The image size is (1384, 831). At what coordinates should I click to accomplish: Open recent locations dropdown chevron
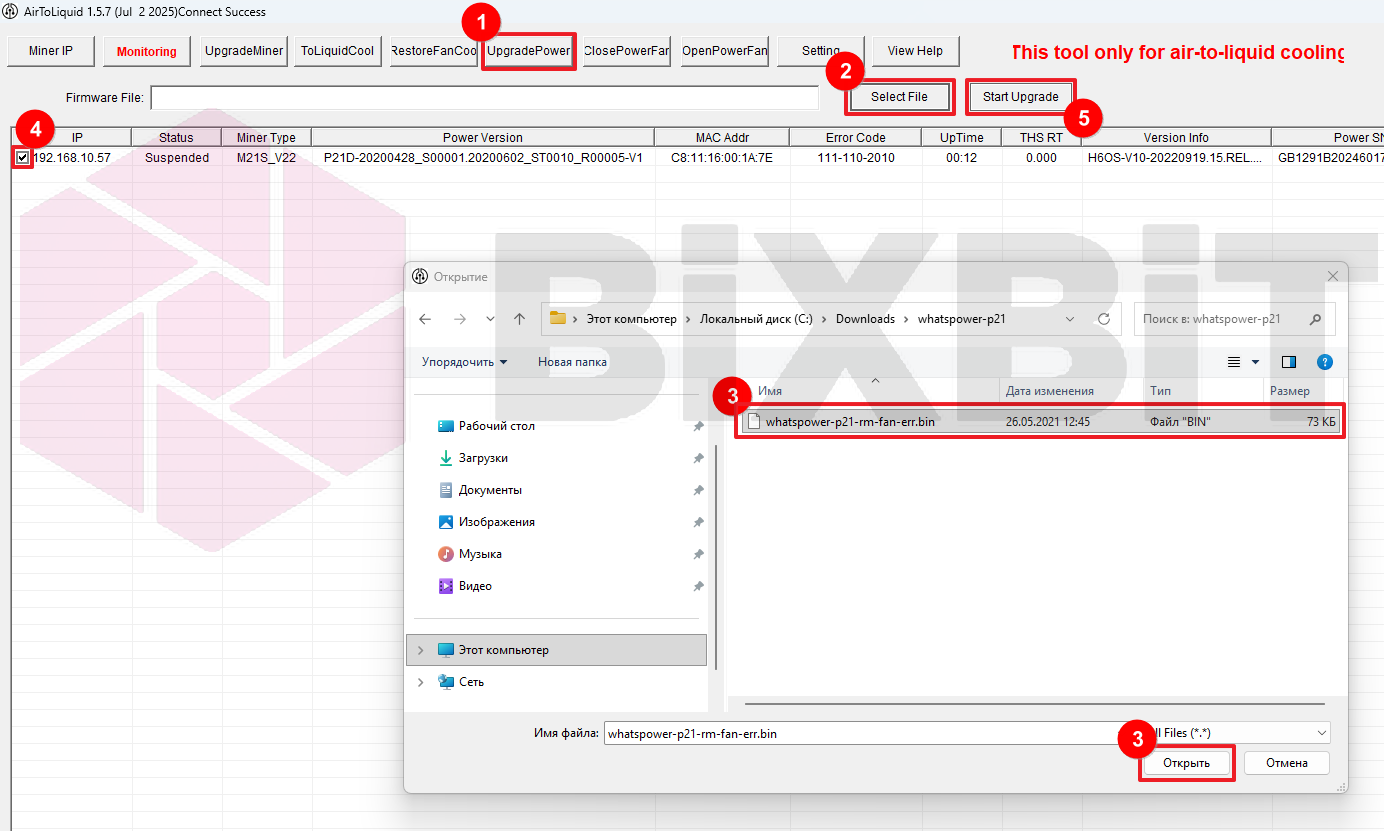tap(490, 319)
